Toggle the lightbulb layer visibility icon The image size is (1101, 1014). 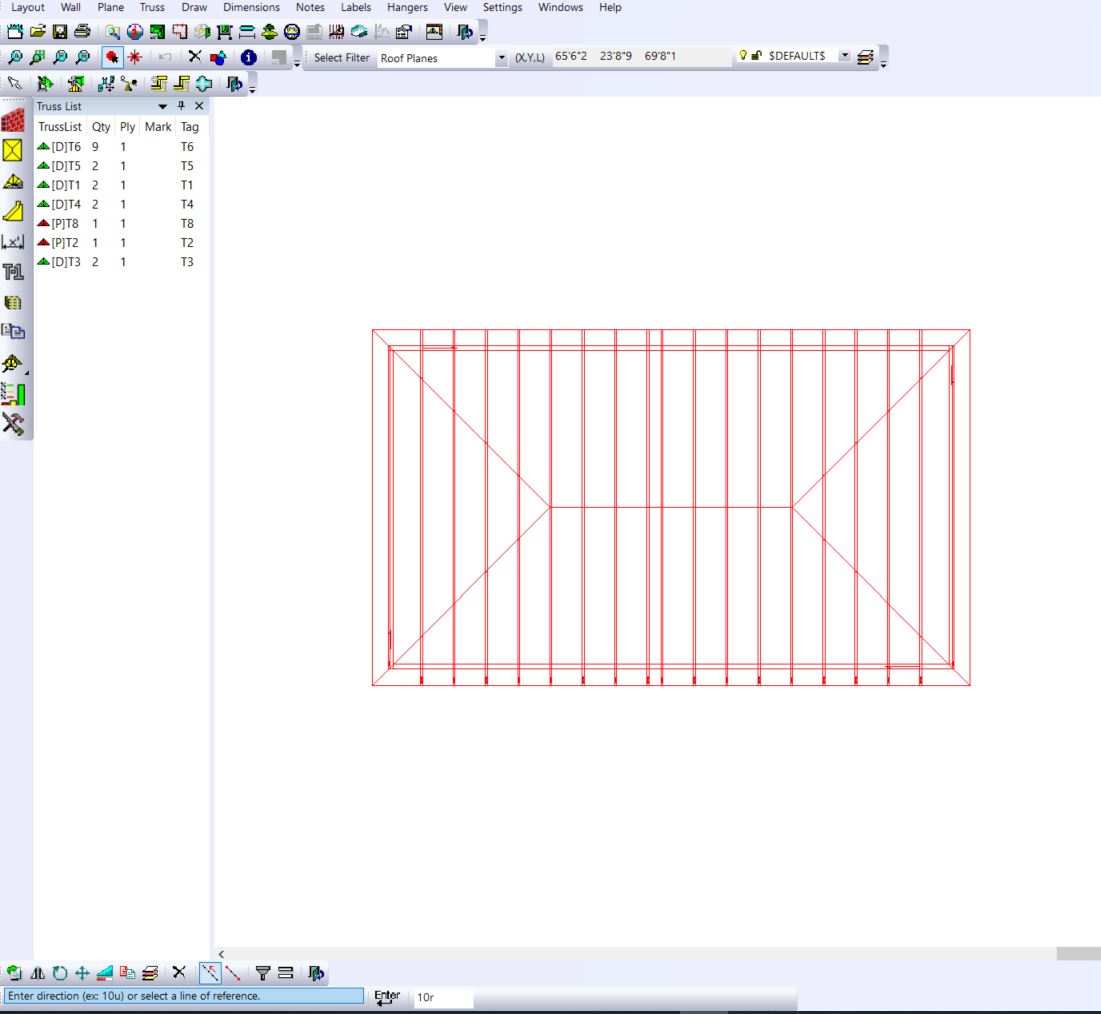pyautogui.click(x=742, y=57)
